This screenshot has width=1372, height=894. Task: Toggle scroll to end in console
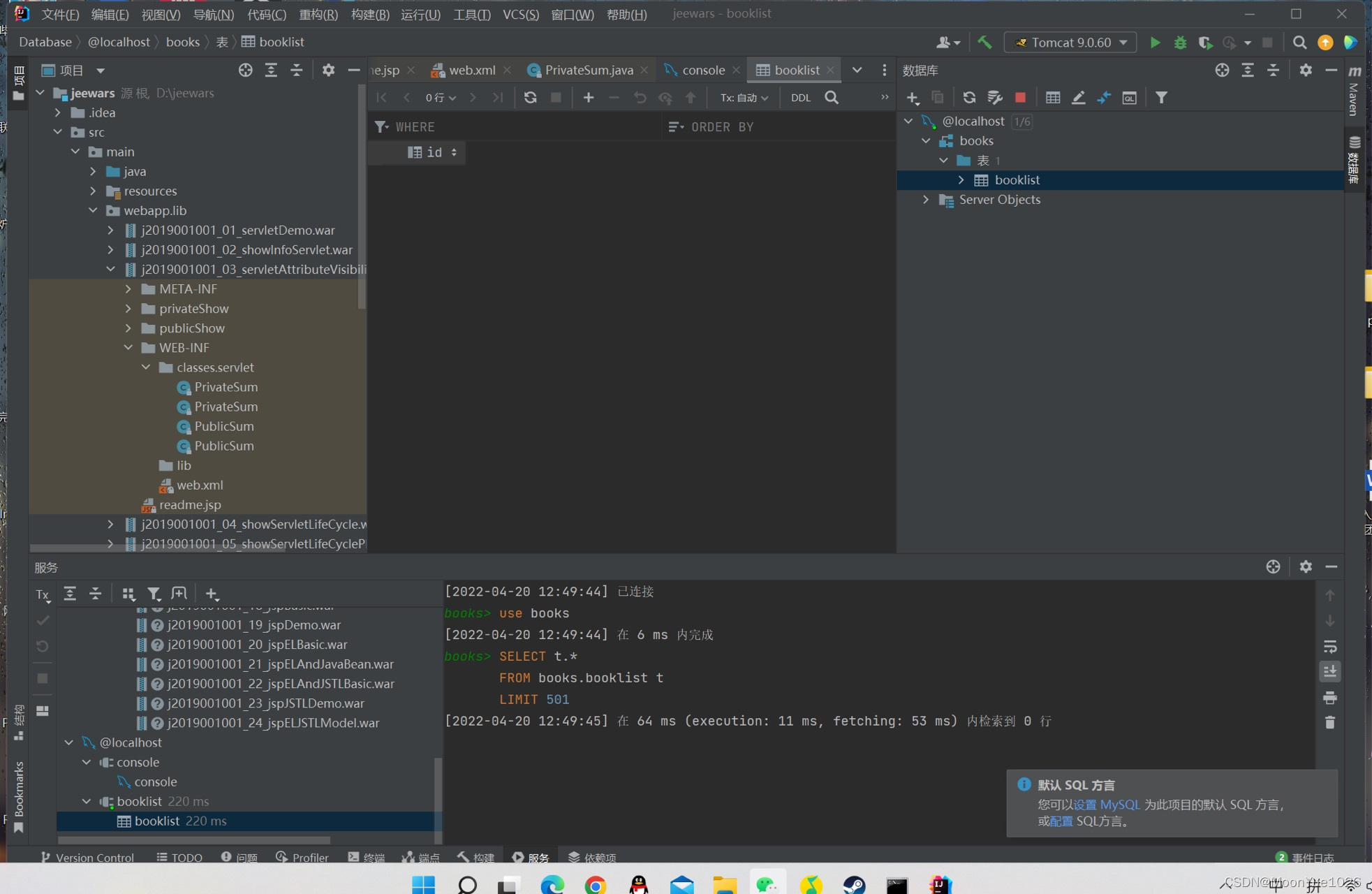1330,671
